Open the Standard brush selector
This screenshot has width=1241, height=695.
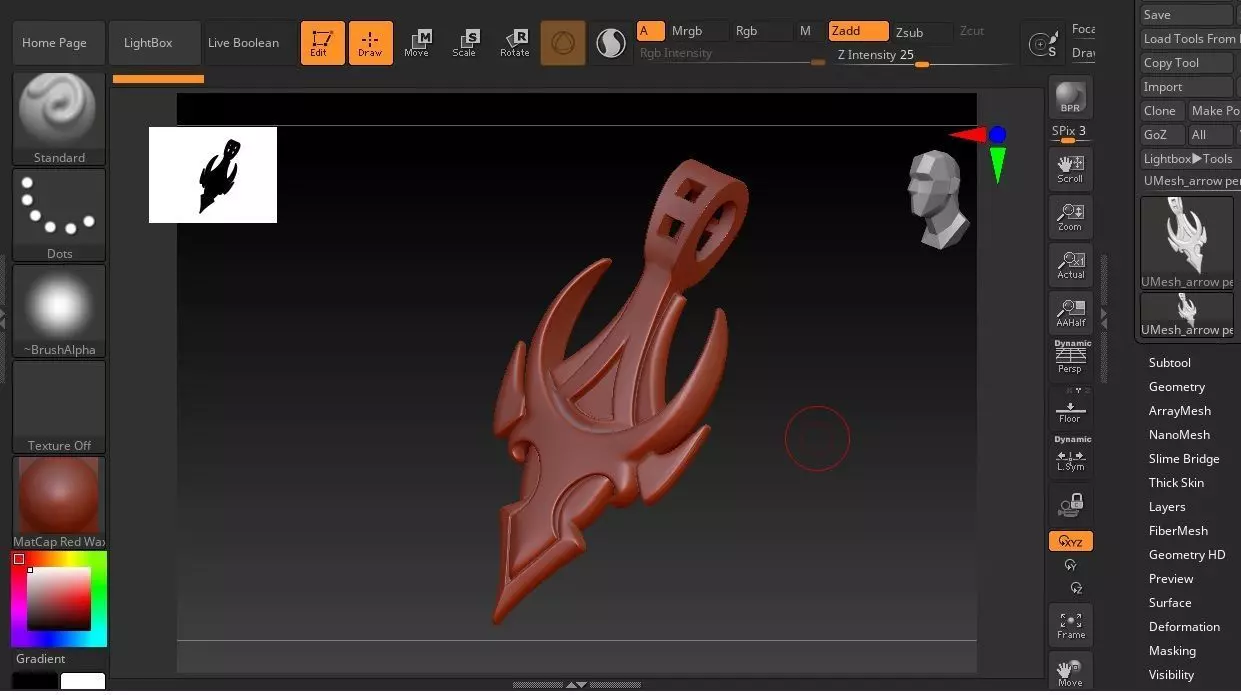(59, 118)
